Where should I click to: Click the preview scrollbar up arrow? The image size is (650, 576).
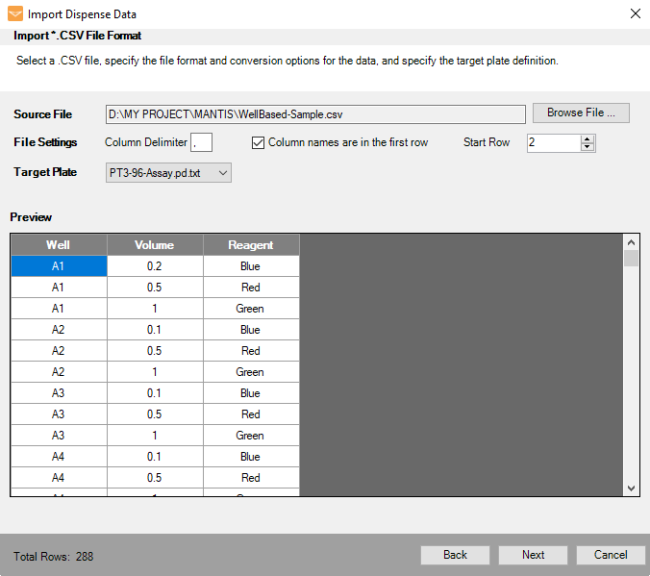(x=631, y=242)
